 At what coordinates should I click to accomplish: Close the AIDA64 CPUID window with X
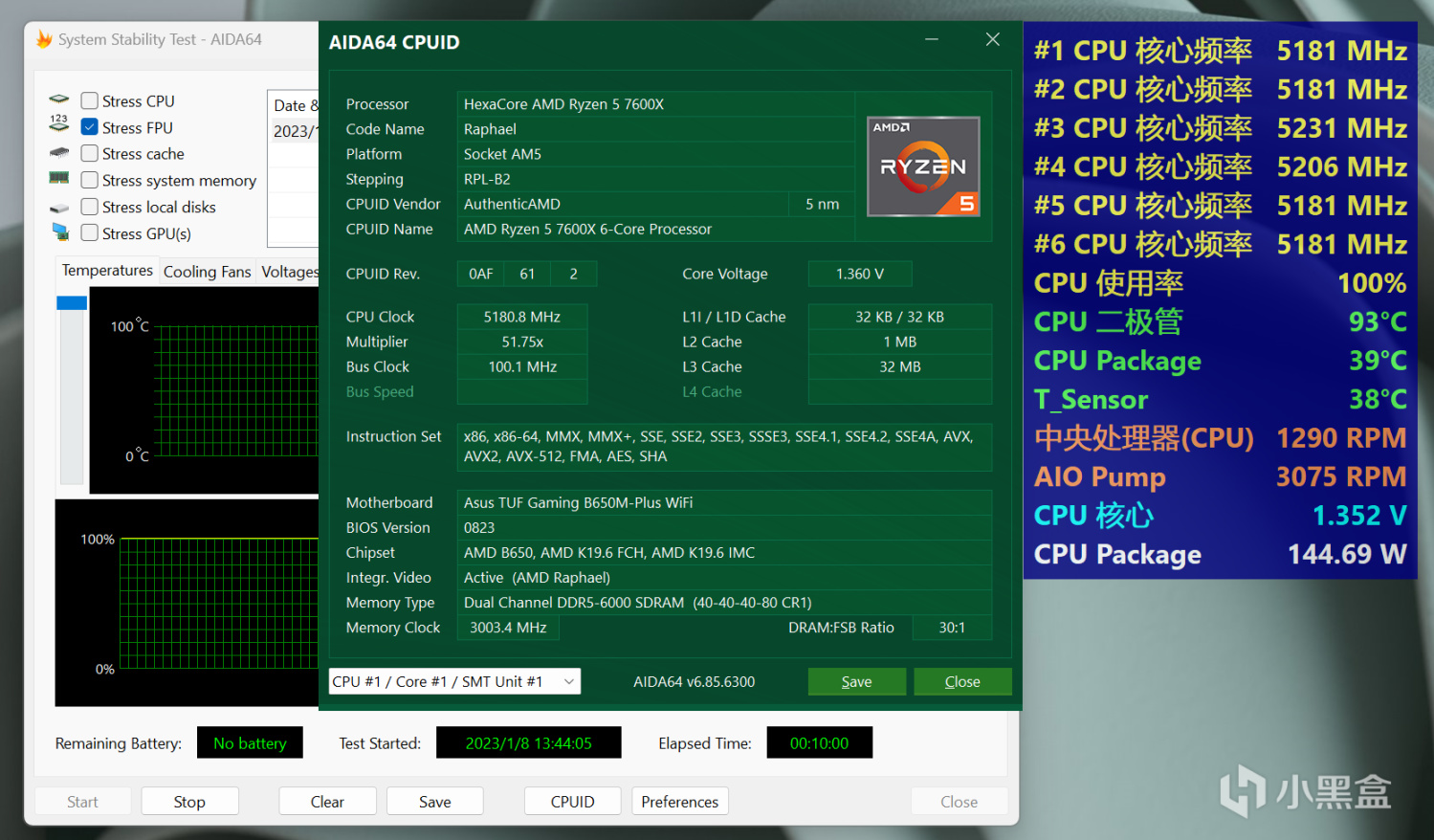pos(993,39)
